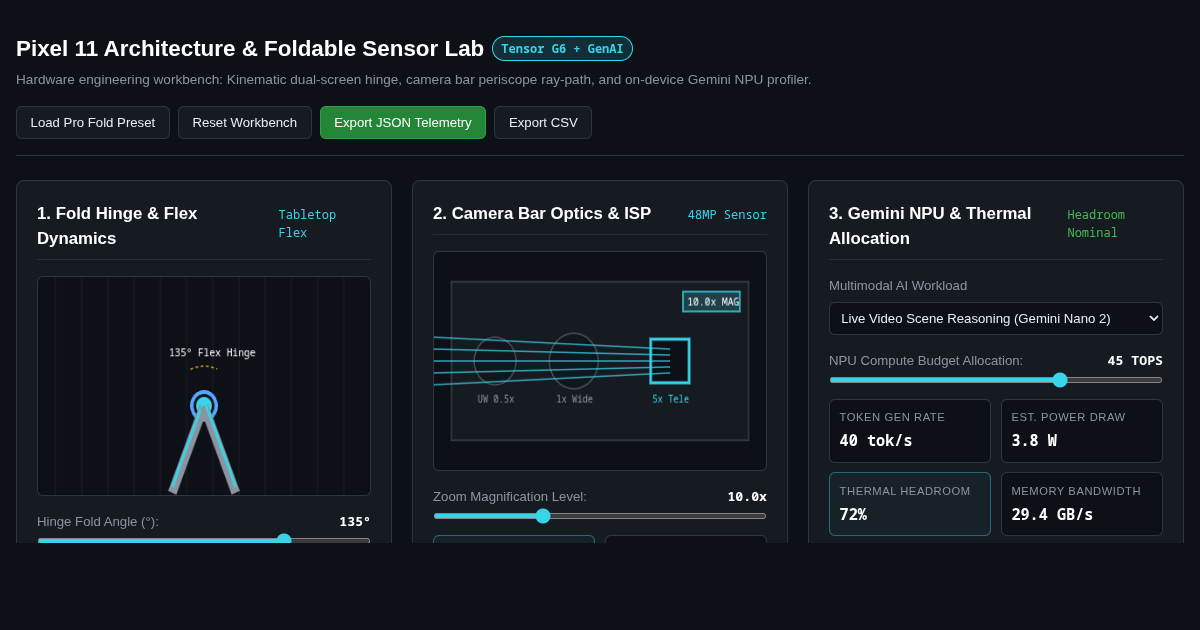Click the Tabletop Flex status text
The width and height of the screenshot is (1200, 630).
coord(308,224)
